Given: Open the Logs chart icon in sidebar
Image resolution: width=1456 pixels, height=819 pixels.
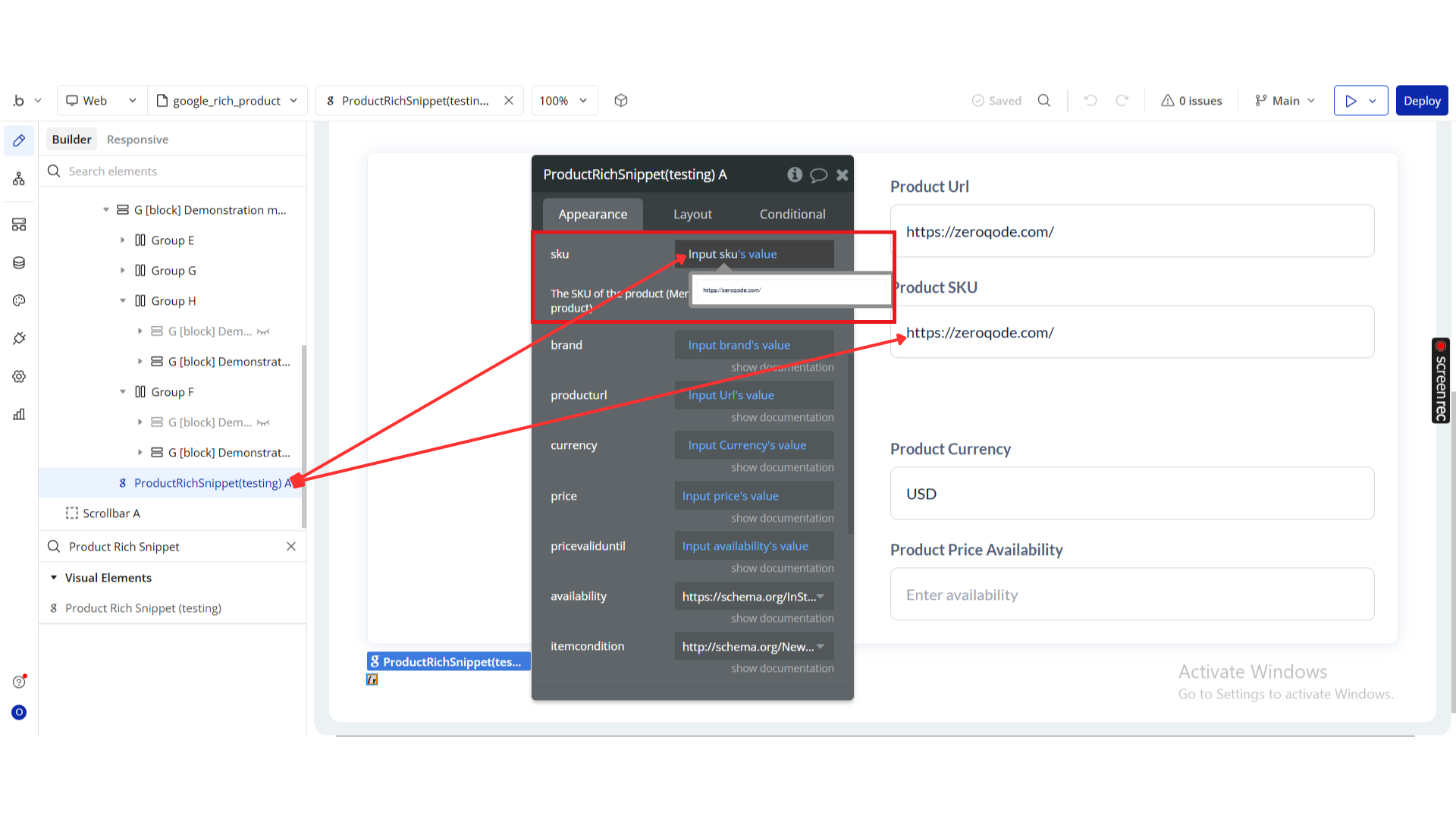Looking at the screenshot, I should pyautogui.click(x=19, y=414).
